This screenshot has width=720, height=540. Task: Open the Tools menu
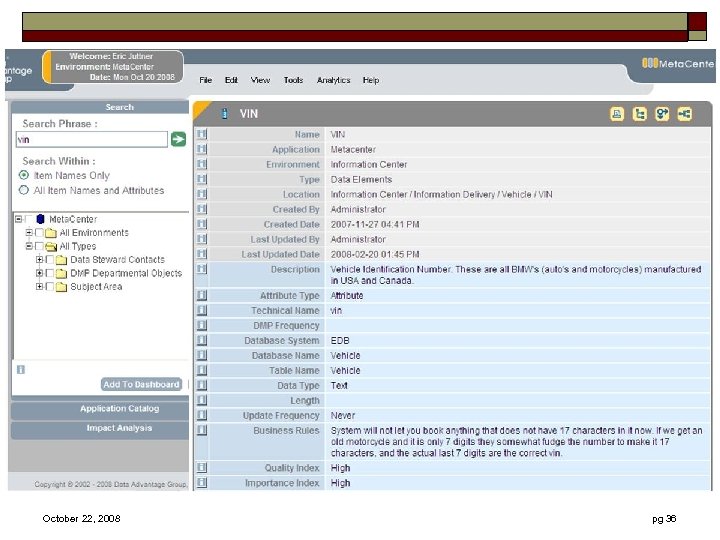pyautogui.click(x=293, y=80)
